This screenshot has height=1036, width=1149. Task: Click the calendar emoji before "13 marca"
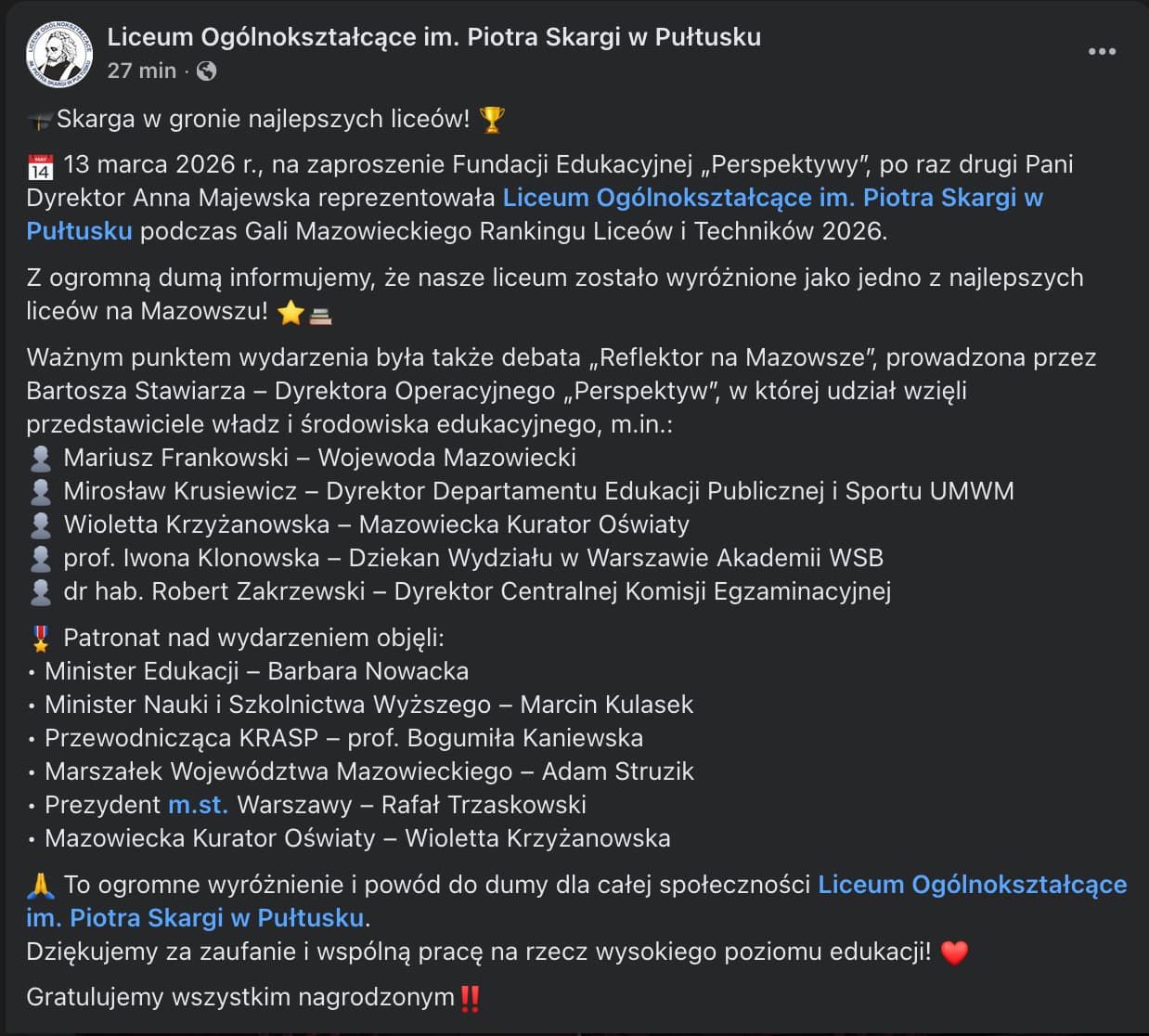pyautogui.click(x=40, y=167)
